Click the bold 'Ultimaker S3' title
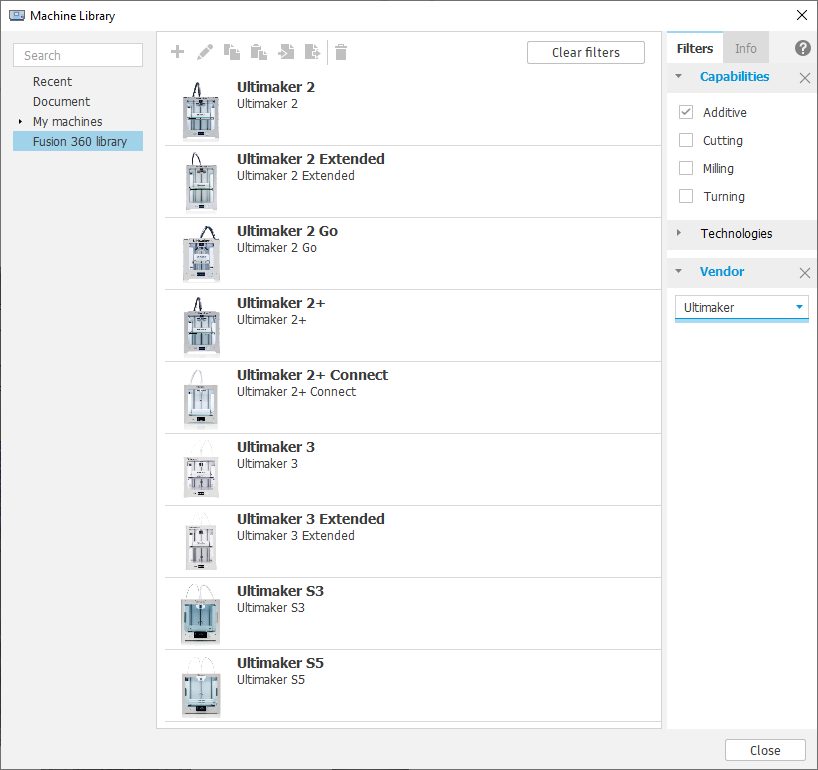This screenshot has width=818, height=770. click(280, 591)
